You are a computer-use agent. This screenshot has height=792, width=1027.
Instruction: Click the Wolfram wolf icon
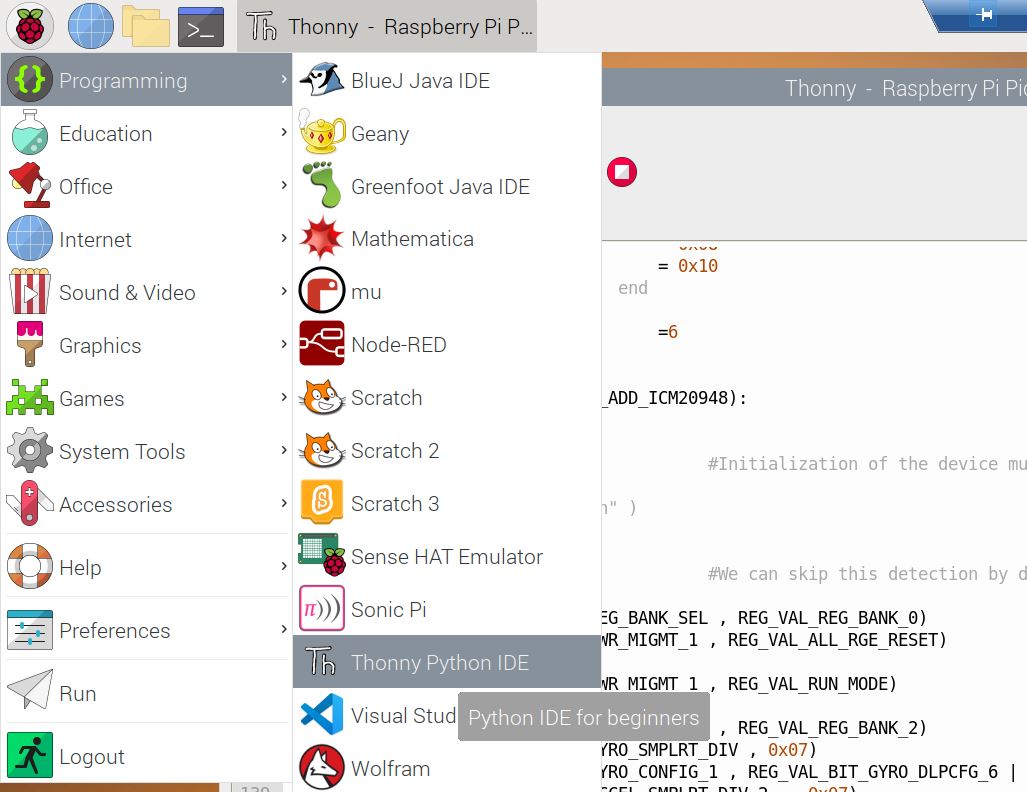[x=322, y=767]
